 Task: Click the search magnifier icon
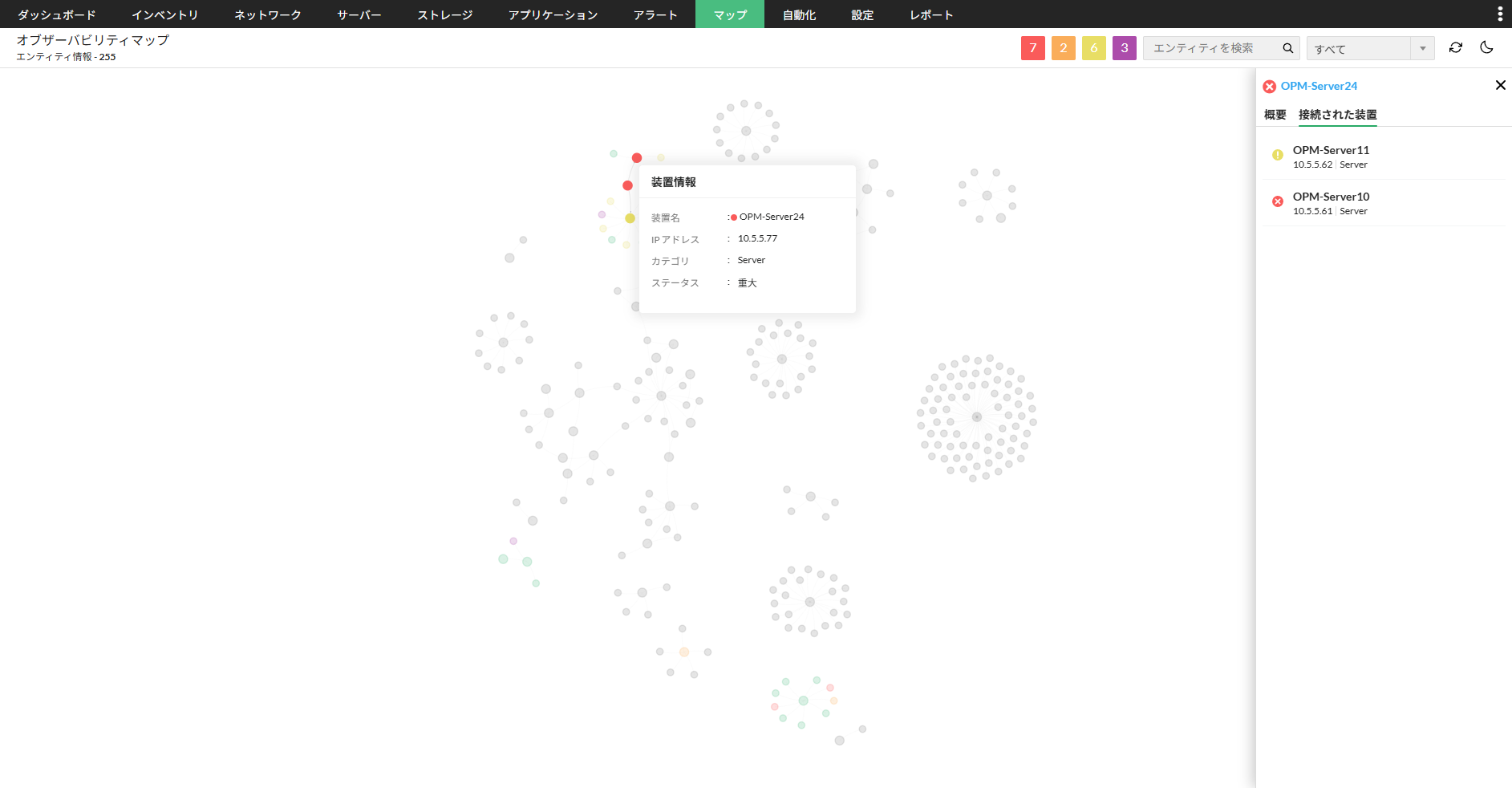[x=1287, y=48]
